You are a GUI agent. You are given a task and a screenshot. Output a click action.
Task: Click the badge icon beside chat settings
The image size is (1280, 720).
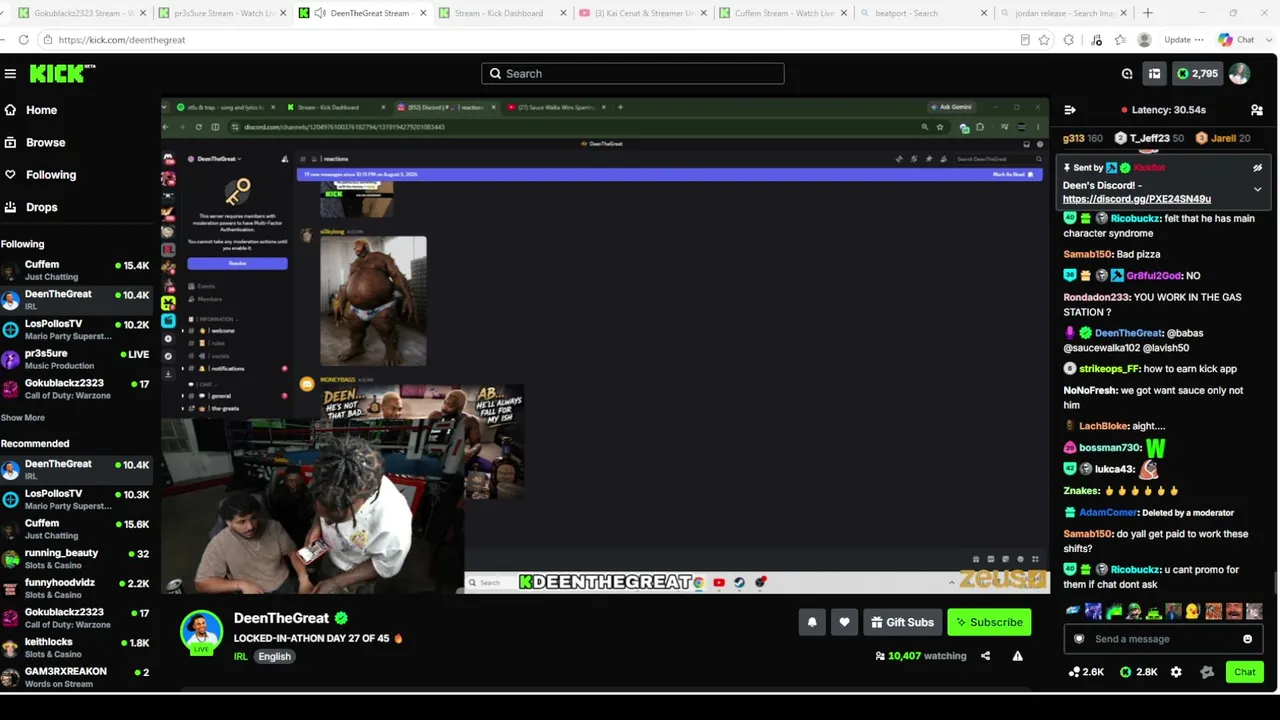[x=1207, y=672]
